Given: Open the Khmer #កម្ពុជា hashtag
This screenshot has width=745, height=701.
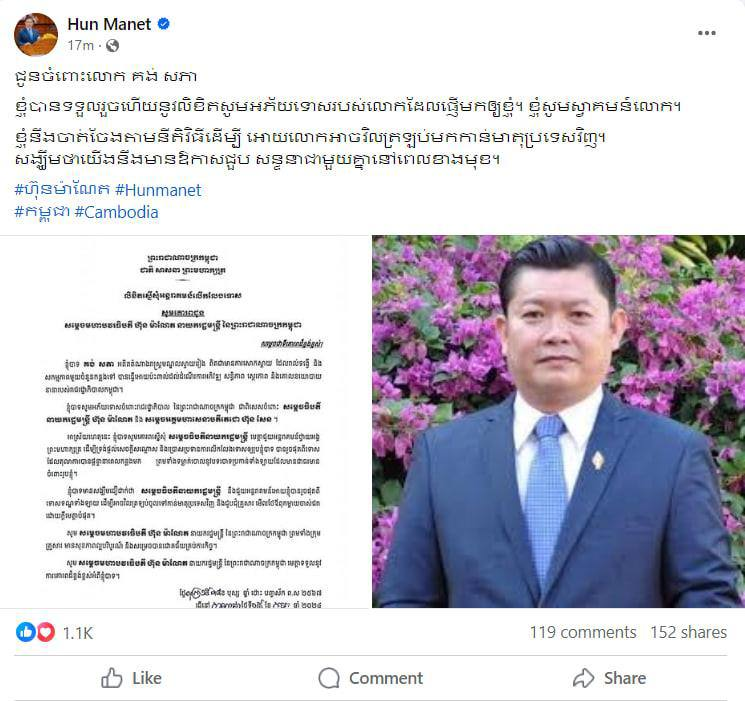Looking at the screenshot, I should pos(42,212).
